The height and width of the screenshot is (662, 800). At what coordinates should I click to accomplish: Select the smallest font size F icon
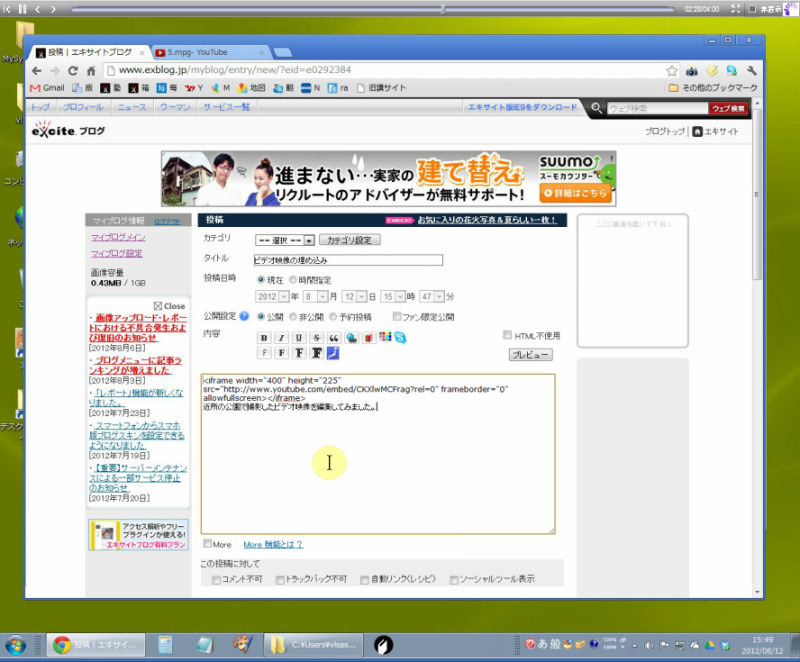tap(264, 353)
